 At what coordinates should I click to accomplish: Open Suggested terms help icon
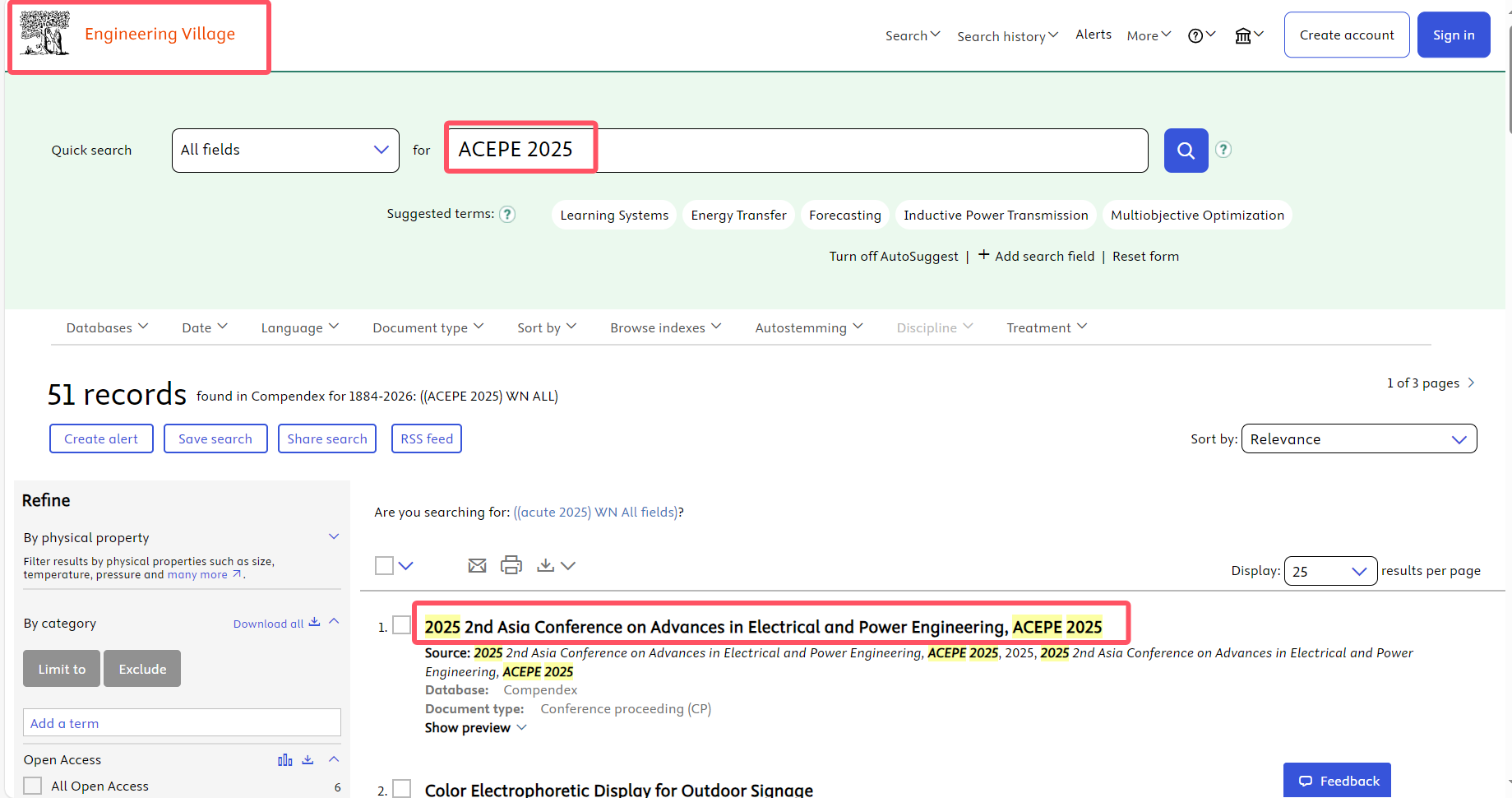tap(508, 214)
